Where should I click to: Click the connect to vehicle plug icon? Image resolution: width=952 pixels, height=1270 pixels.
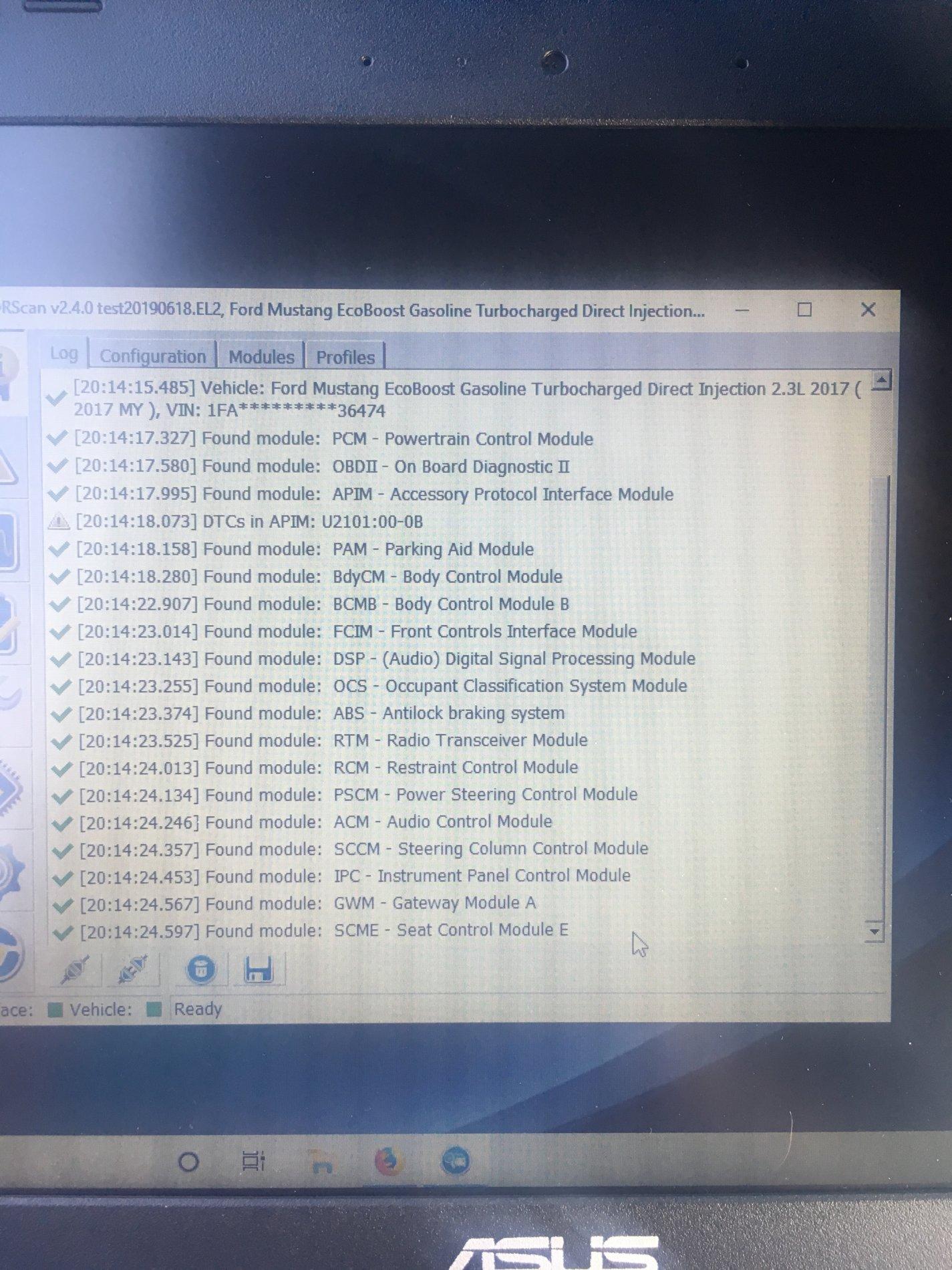pos(75,969)
